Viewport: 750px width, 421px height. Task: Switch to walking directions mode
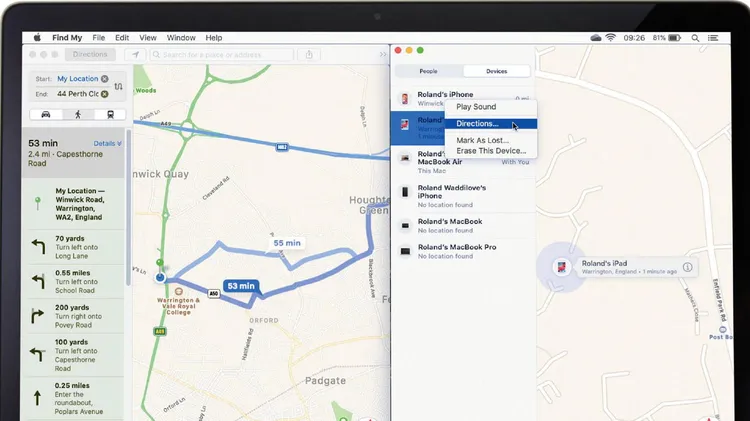[x=76, y=114]
